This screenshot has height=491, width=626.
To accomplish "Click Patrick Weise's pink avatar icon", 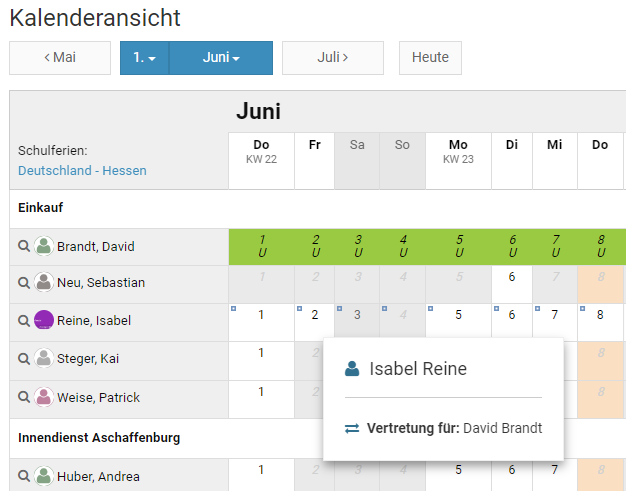I will tap(44, 397).
